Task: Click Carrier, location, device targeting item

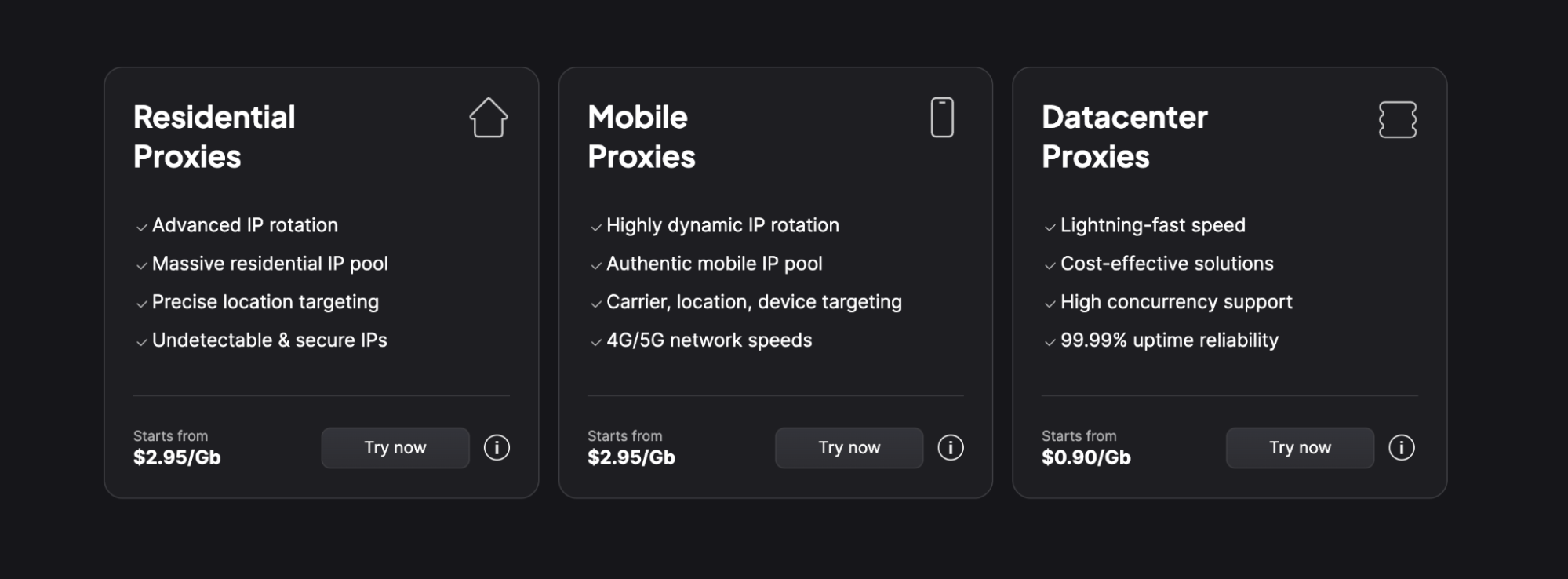Action: coord(754,303)
